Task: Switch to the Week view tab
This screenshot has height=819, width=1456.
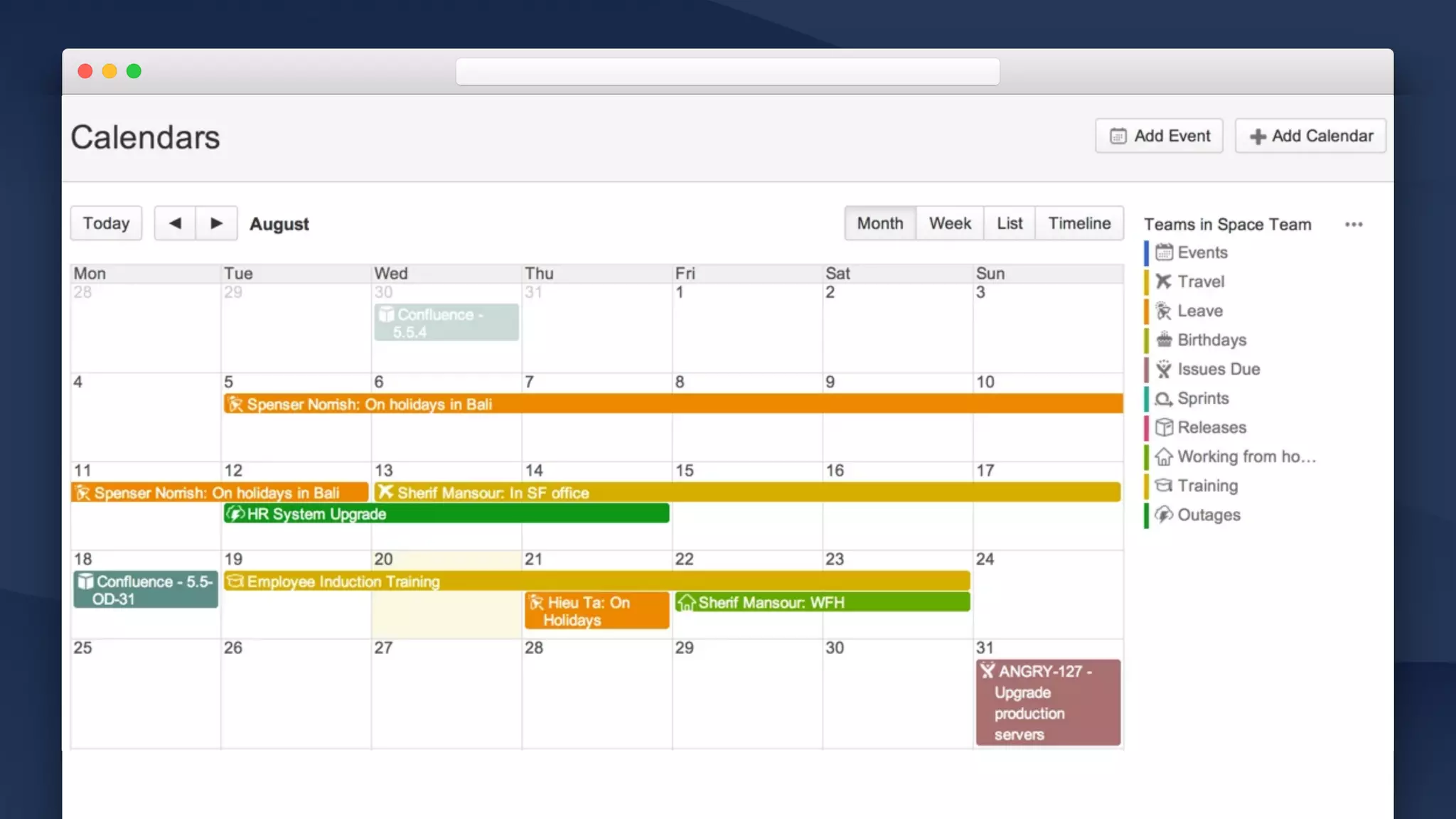Action: click(949, 223)
